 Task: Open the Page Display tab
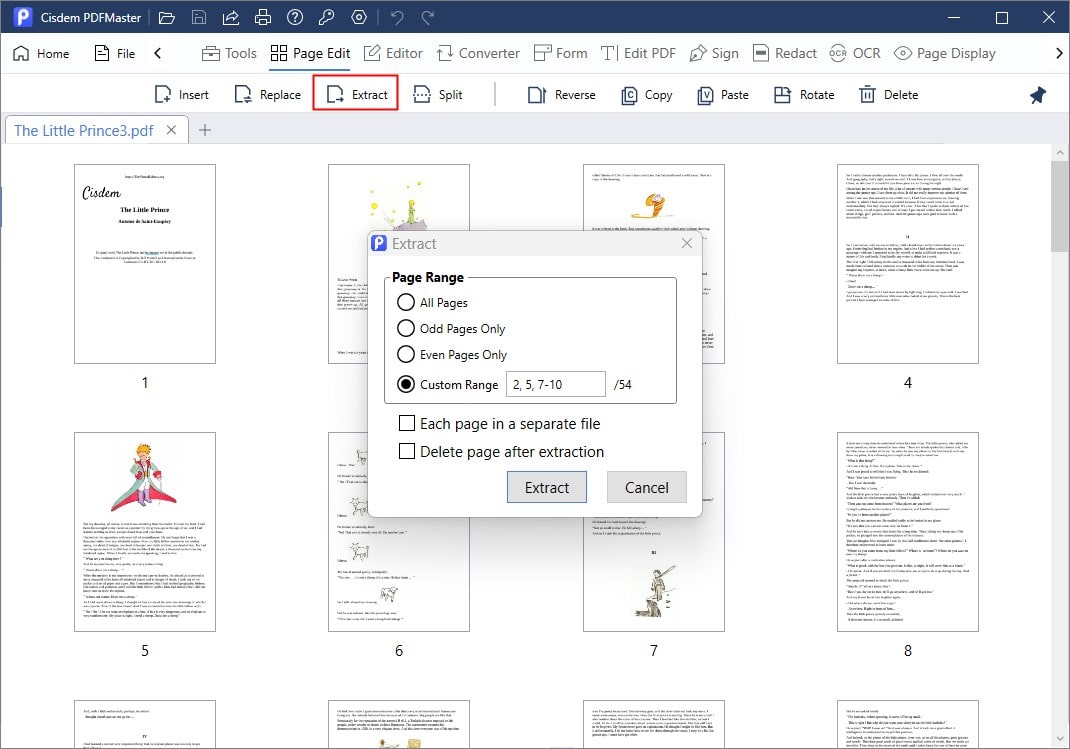[x=944, y=53]
